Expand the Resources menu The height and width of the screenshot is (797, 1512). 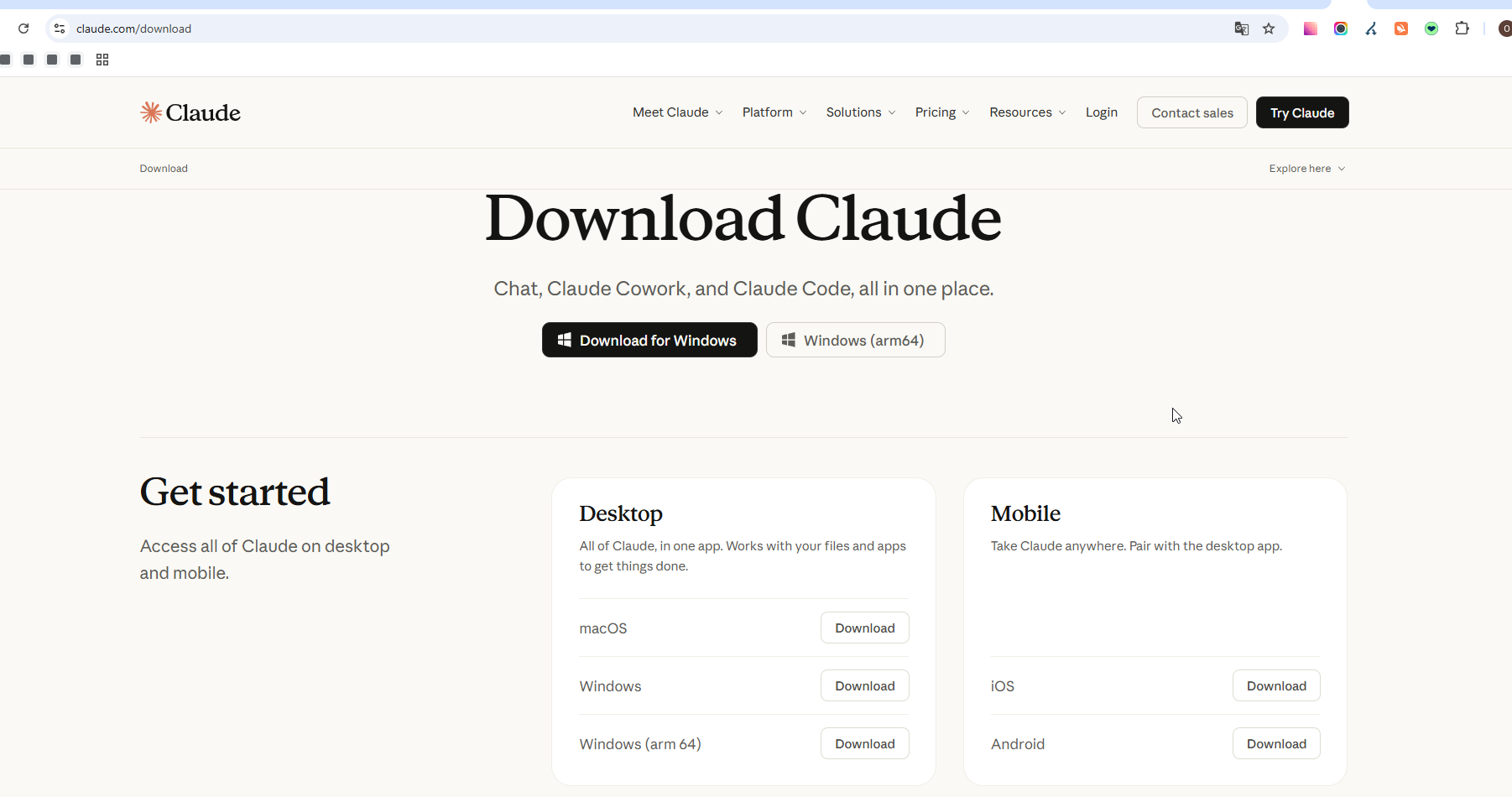tap(1028, 112)
